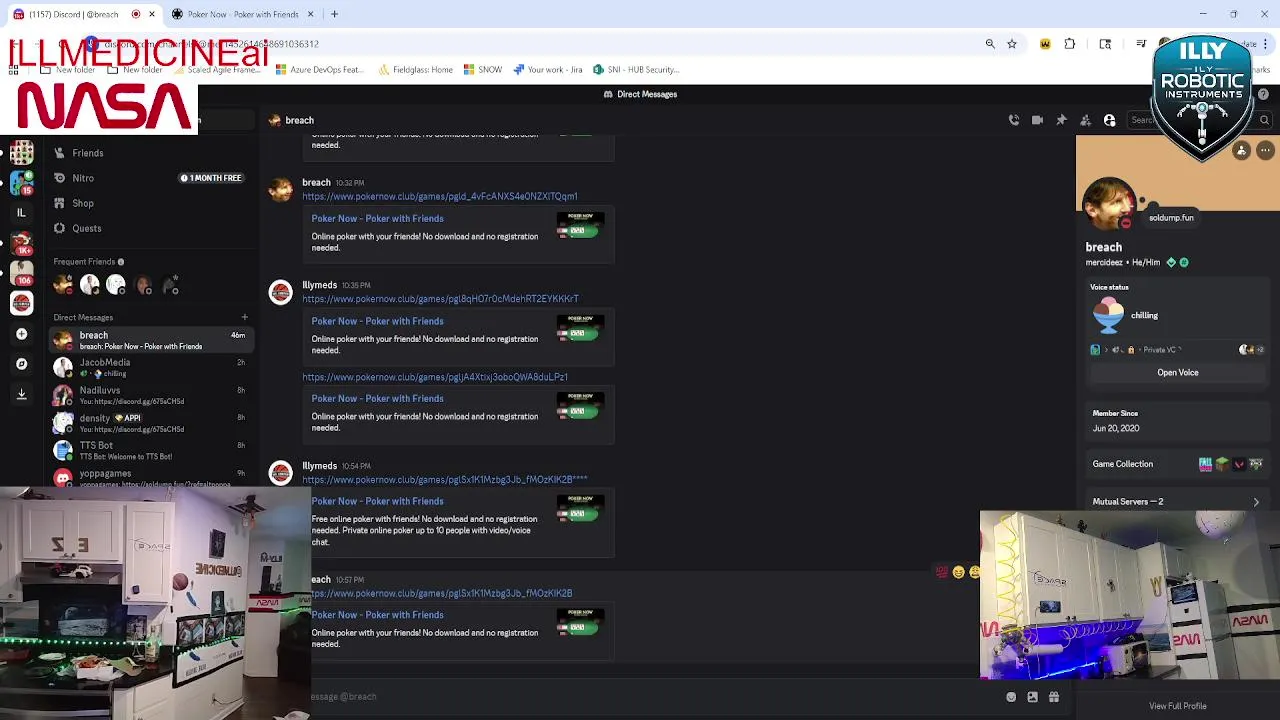Select Nadiluvvs direct message

pyautogui.click(x=151, y=395)
